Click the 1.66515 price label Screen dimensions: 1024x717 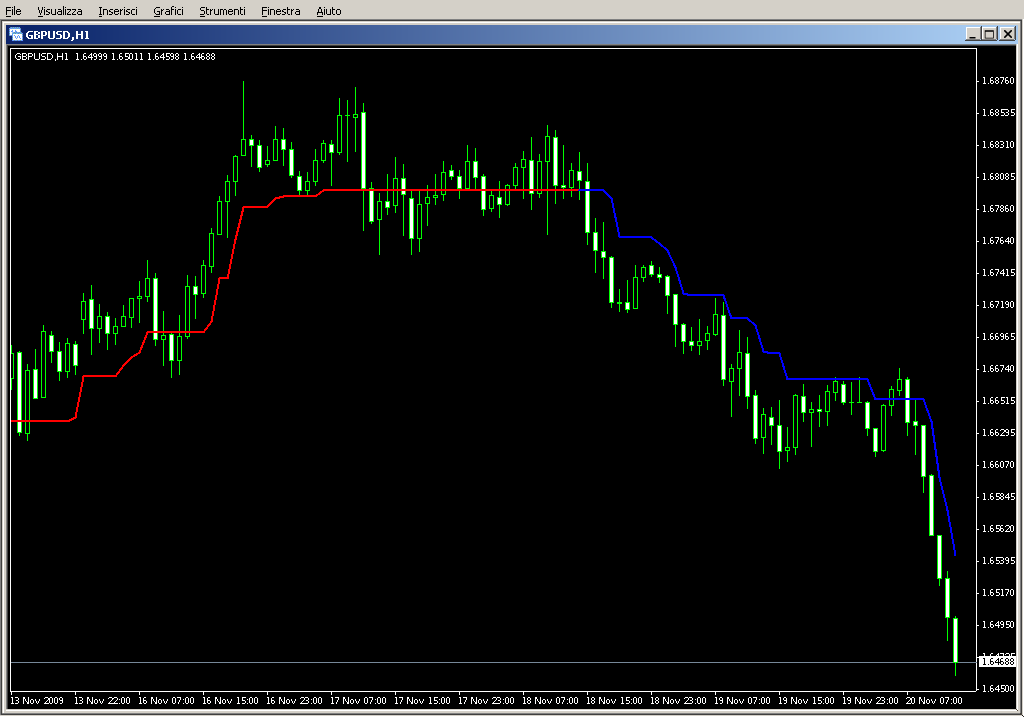999,401
